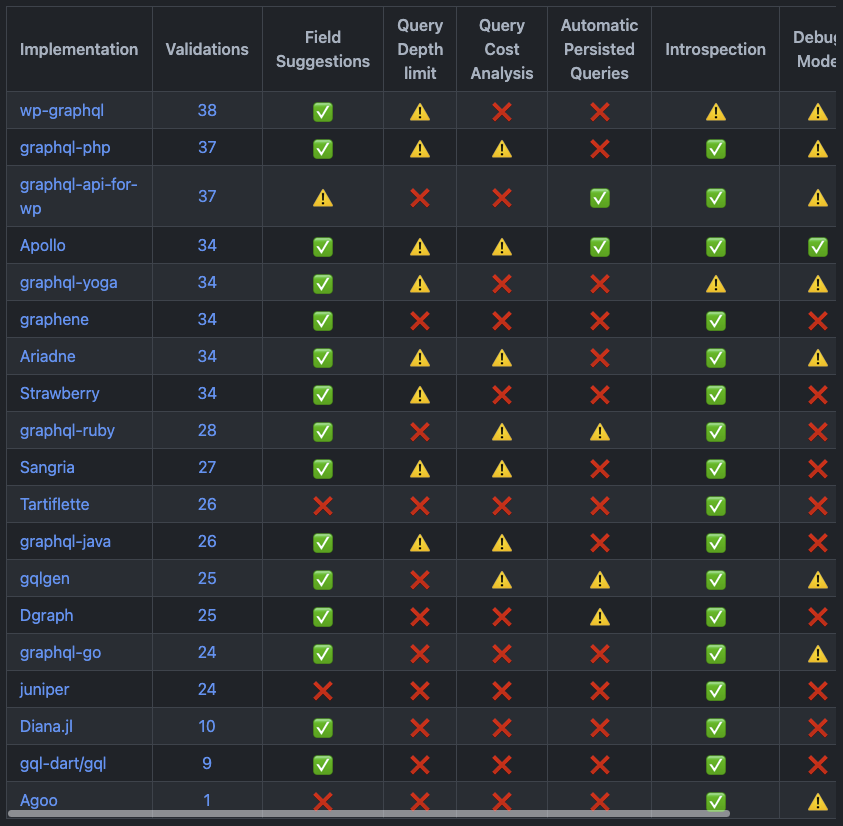843x826 pixels.
Task: Click Ariadne Query Depth limit warning icon
Action: click(x=420, y=358)
